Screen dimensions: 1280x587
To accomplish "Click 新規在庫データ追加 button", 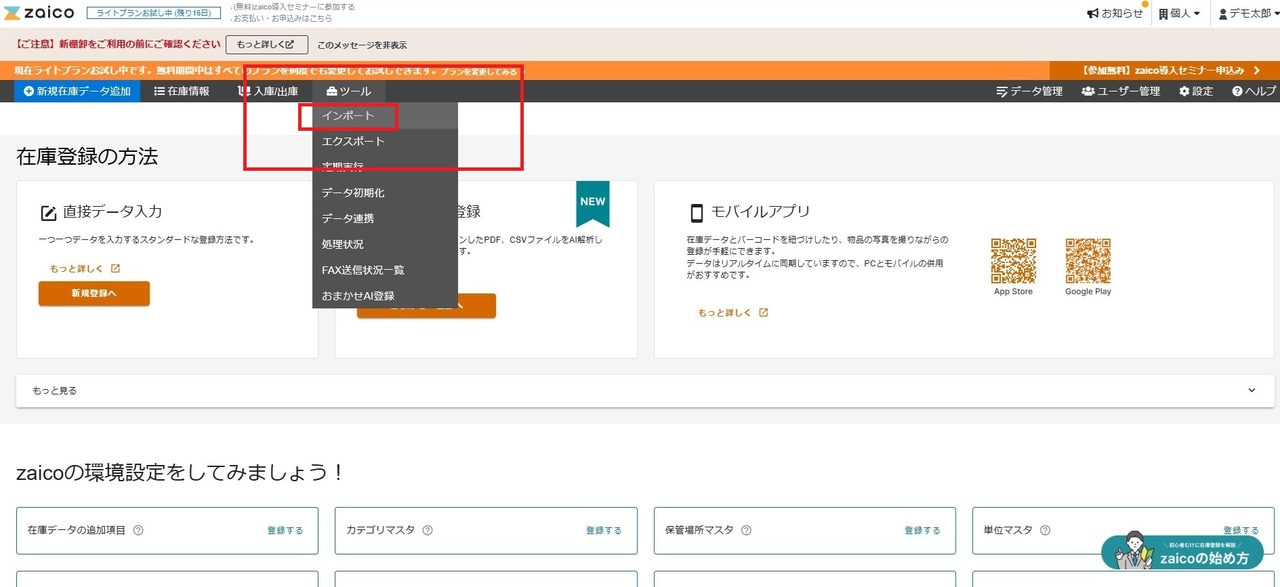I will (x=77, y=91).
